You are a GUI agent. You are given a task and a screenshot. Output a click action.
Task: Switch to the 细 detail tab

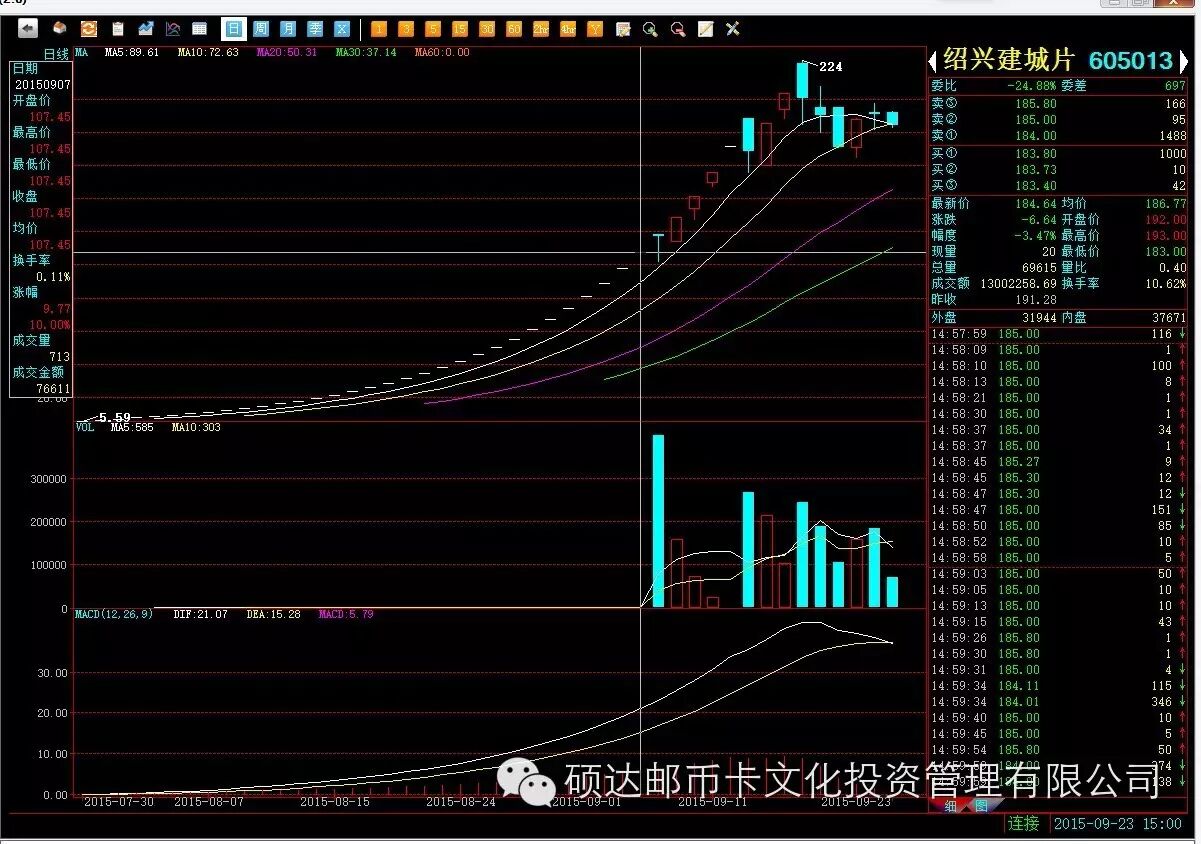point(951,805)
